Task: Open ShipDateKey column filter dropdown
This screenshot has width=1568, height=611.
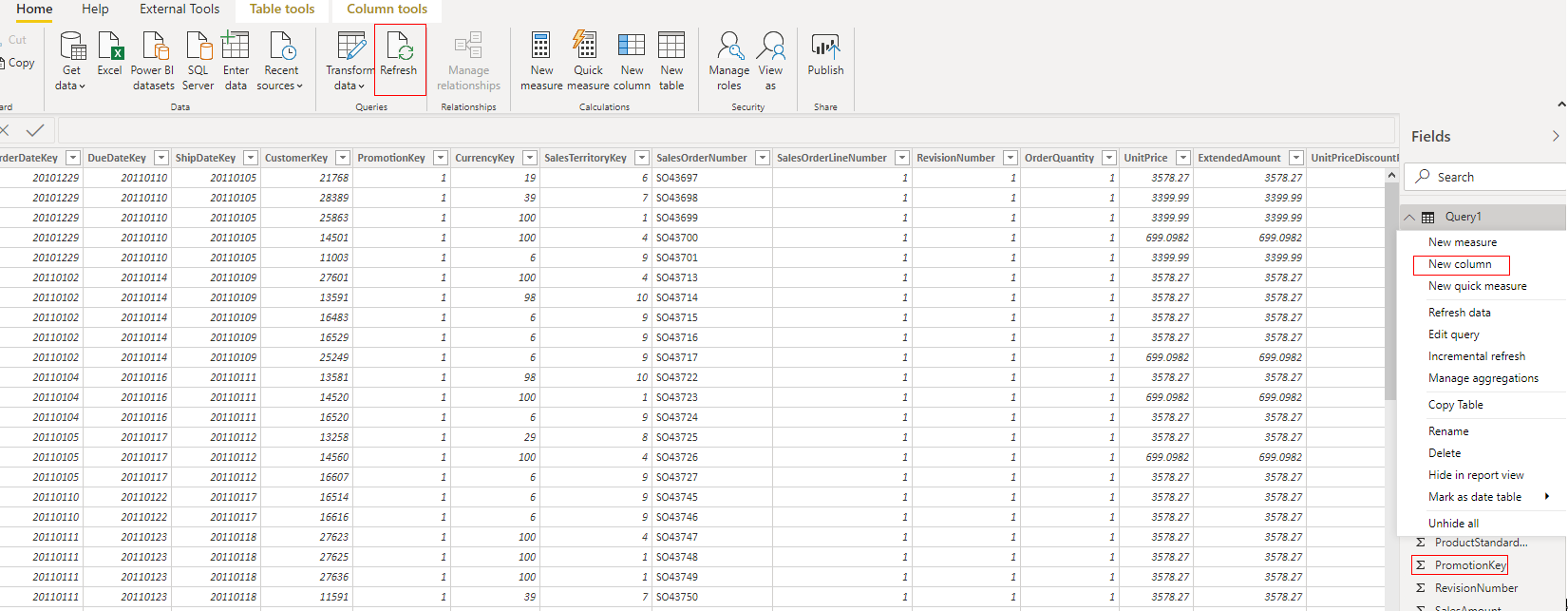Action: coord(251,158)
